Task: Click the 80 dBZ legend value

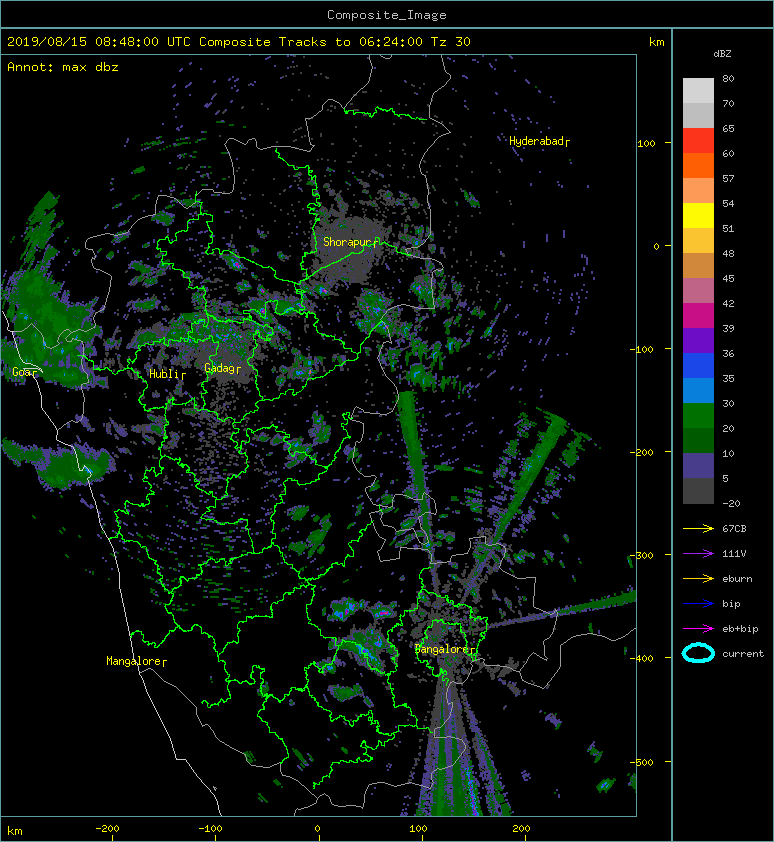Action: 728,78
